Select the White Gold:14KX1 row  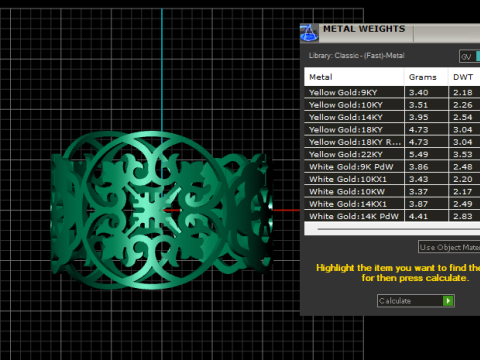(x=392, y=204)
